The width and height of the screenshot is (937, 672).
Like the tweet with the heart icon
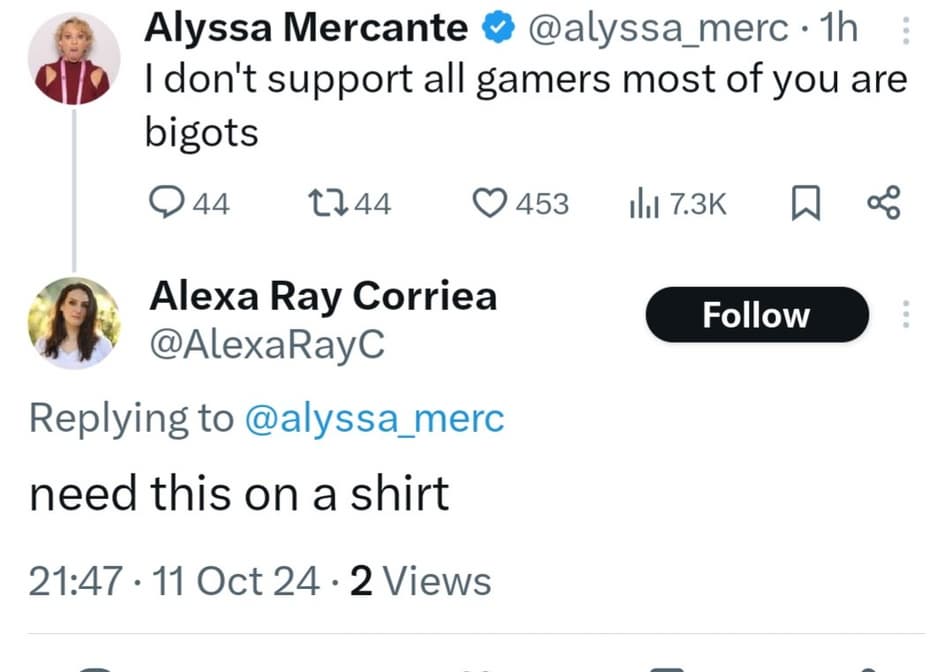click(x=488, y=204)
